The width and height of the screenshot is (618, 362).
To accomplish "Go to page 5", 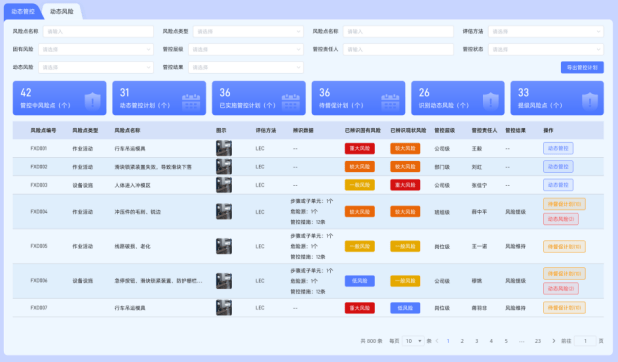I will pyautogui.click(x=506, y=341).
